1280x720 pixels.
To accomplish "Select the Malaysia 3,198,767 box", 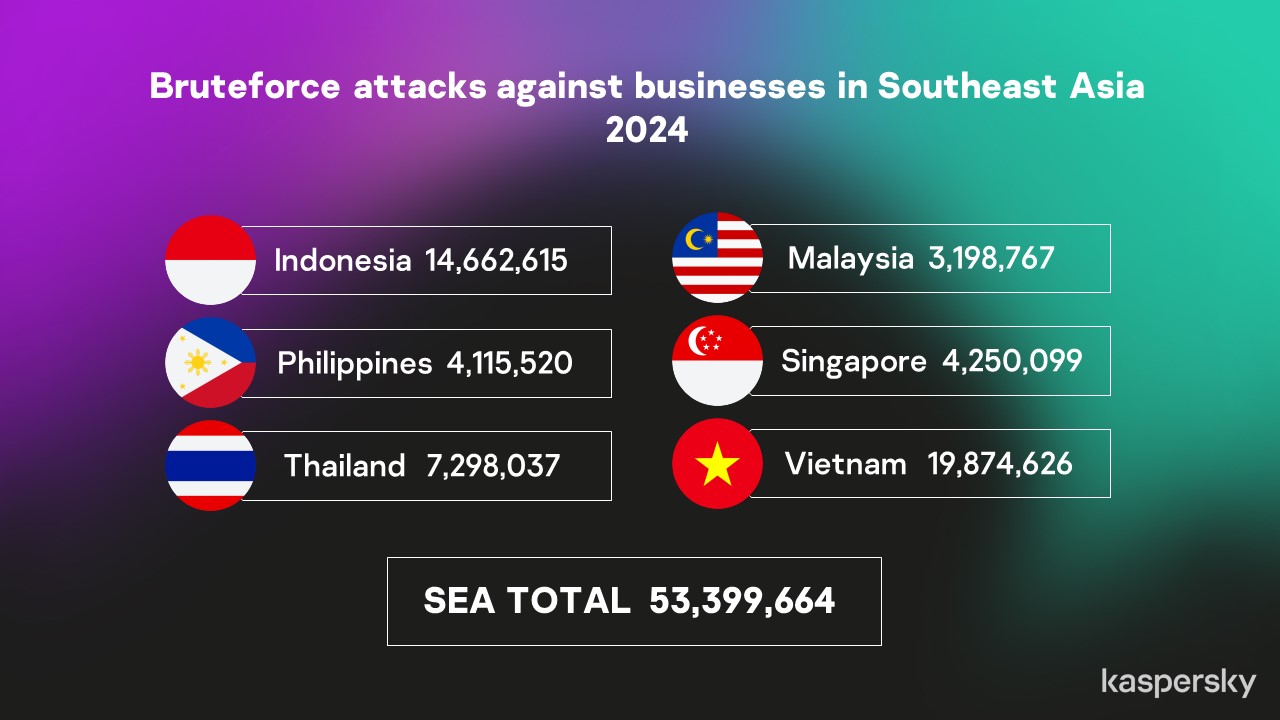I will (932, 258).
